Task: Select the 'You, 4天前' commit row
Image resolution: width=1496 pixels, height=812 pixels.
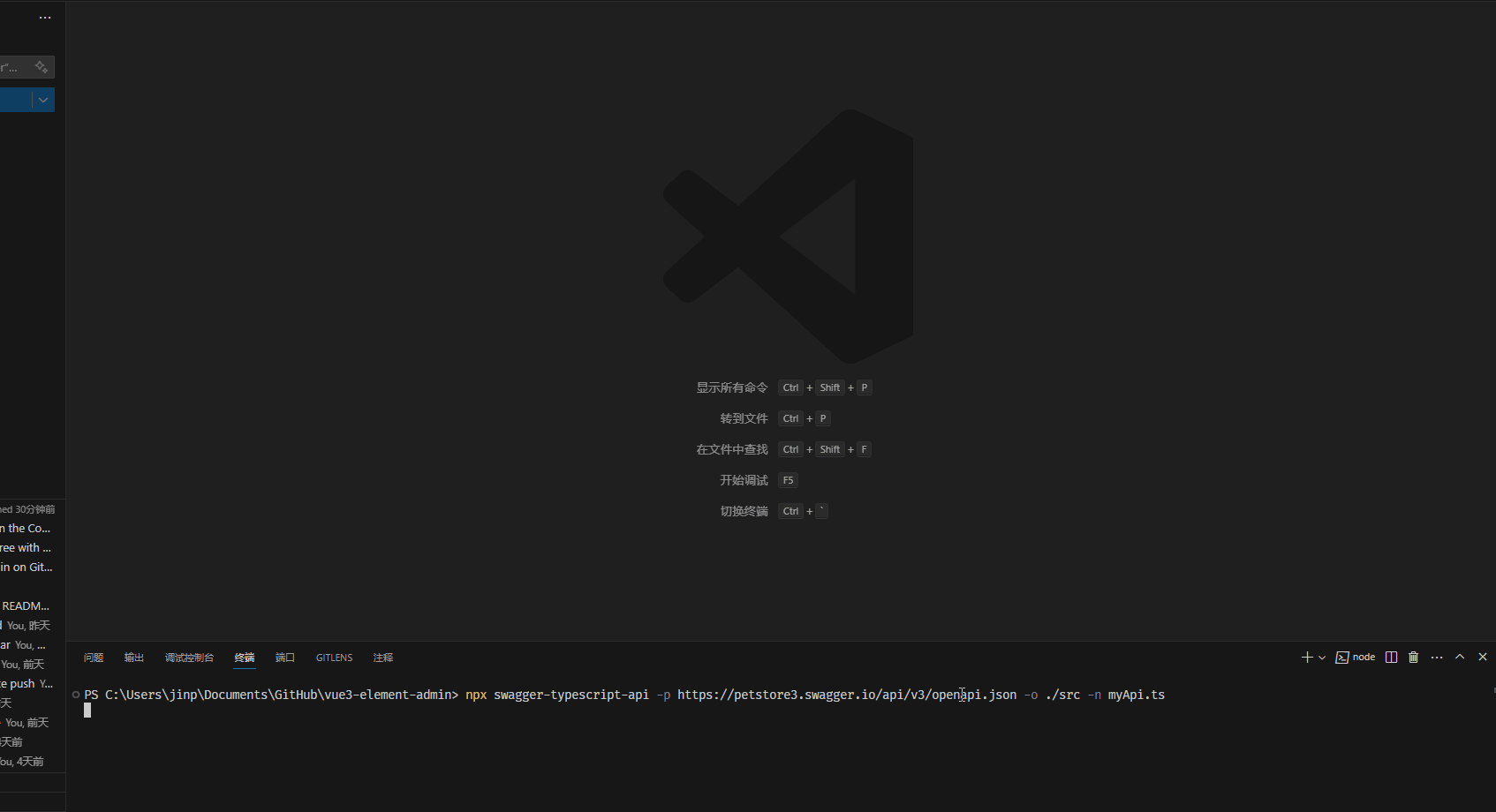Action: [x=33, y=762]
